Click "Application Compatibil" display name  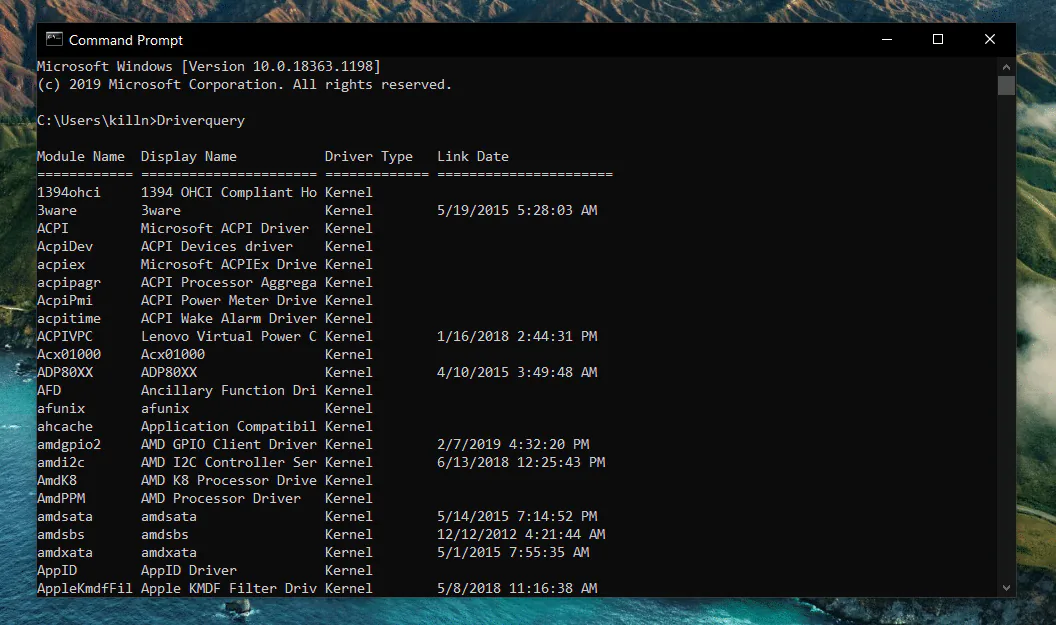click(x=228, y=426)
